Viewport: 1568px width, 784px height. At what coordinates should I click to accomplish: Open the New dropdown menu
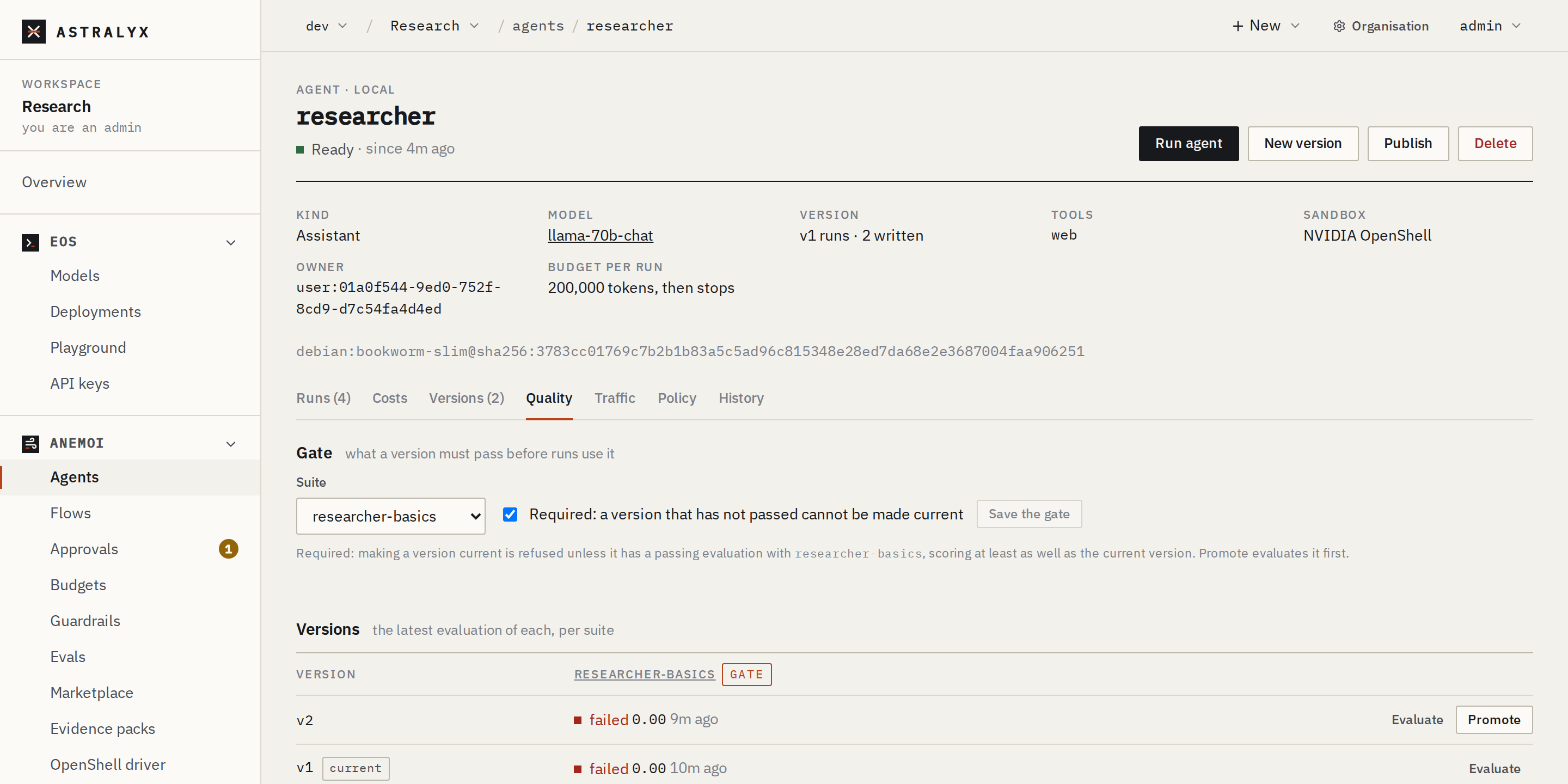tap(1266, 26)
